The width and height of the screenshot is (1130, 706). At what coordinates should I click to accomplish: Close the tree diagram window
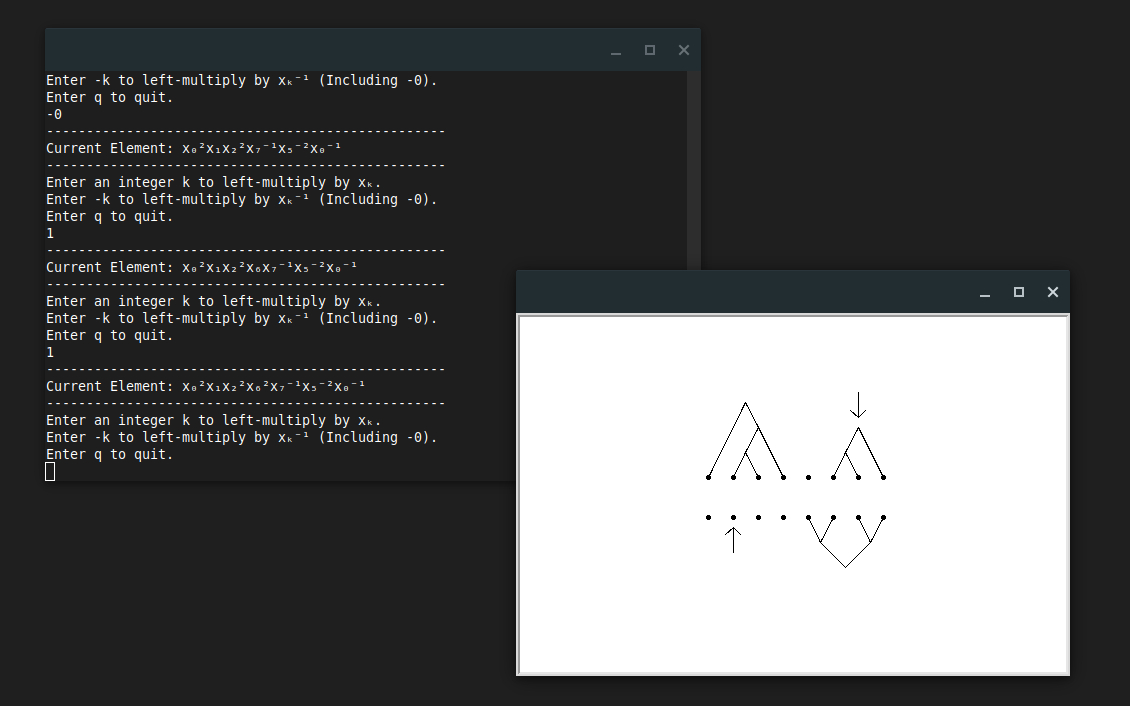(x=1052, y=292)
